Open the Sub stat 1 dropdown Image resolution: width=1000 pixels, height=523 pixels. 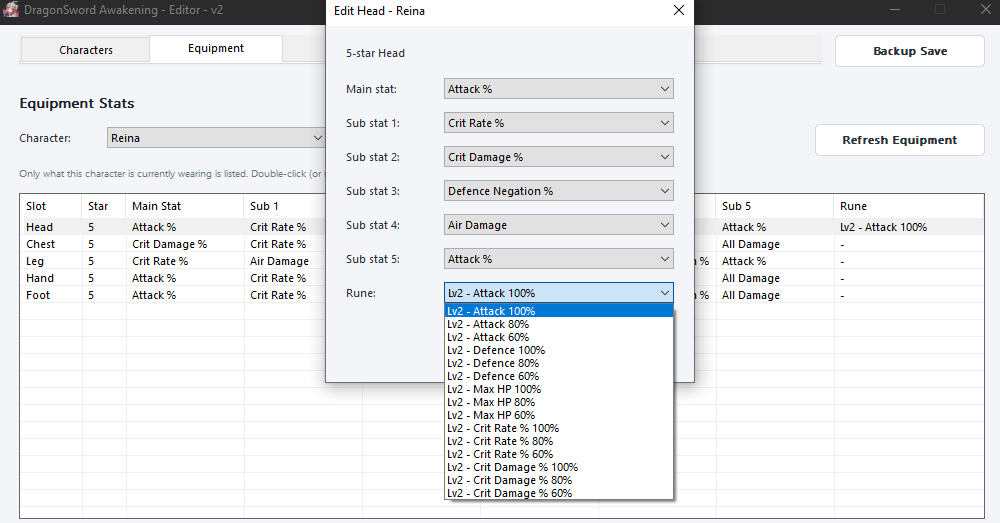coord(558,123)
